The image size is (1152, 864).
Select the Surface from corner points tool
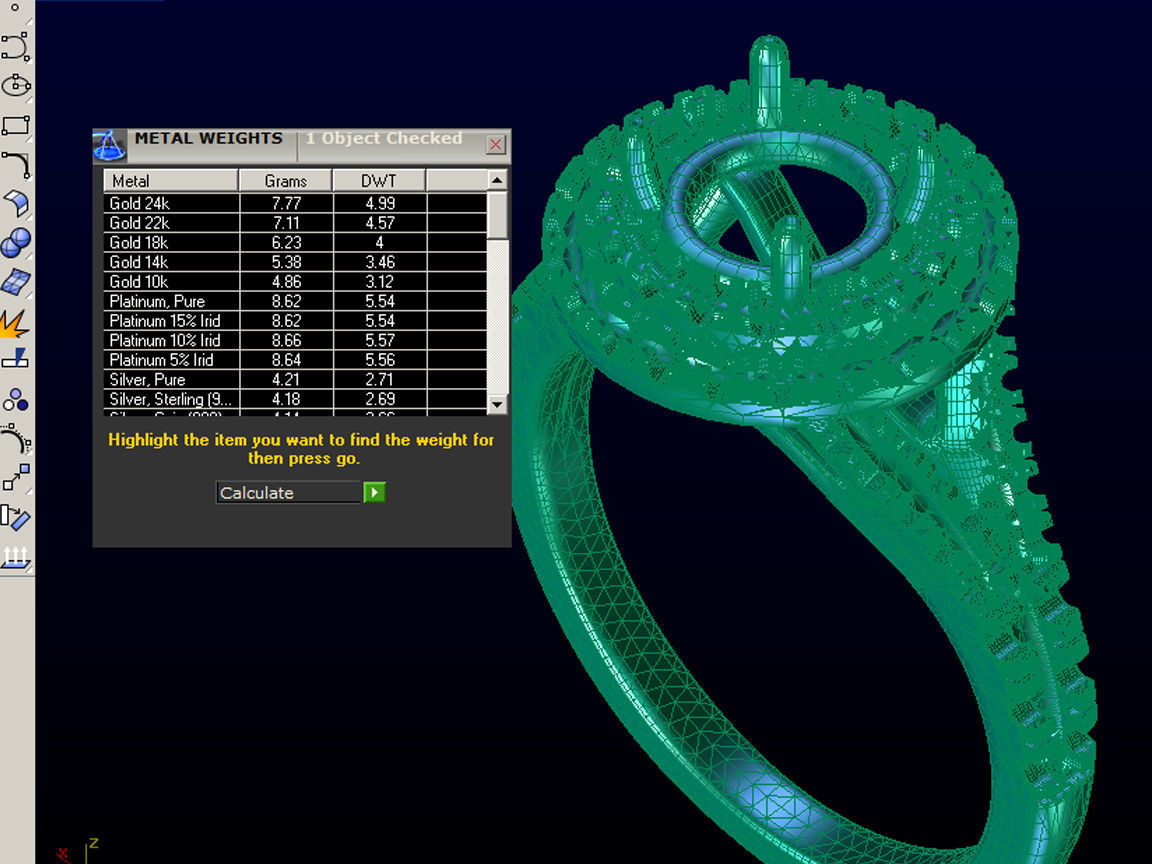click(x=15, y=202)
